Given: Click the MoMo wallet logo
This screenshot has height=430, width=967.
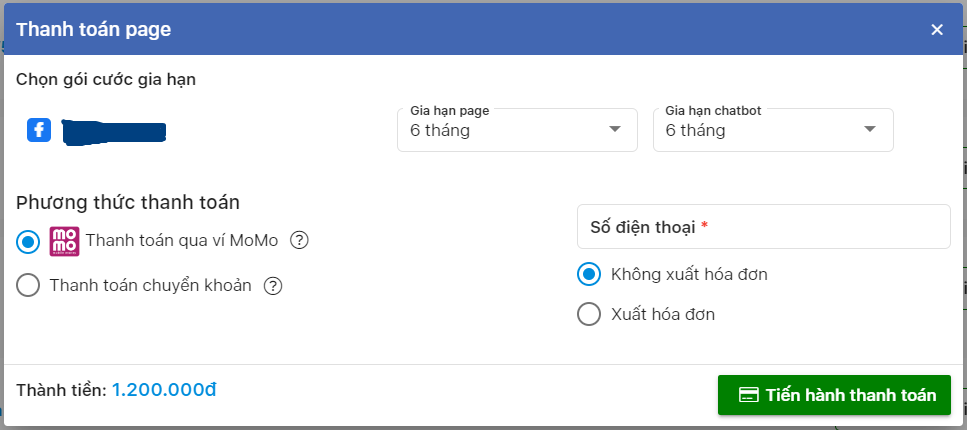Looking at the screenshot, I should pos(64,241).
